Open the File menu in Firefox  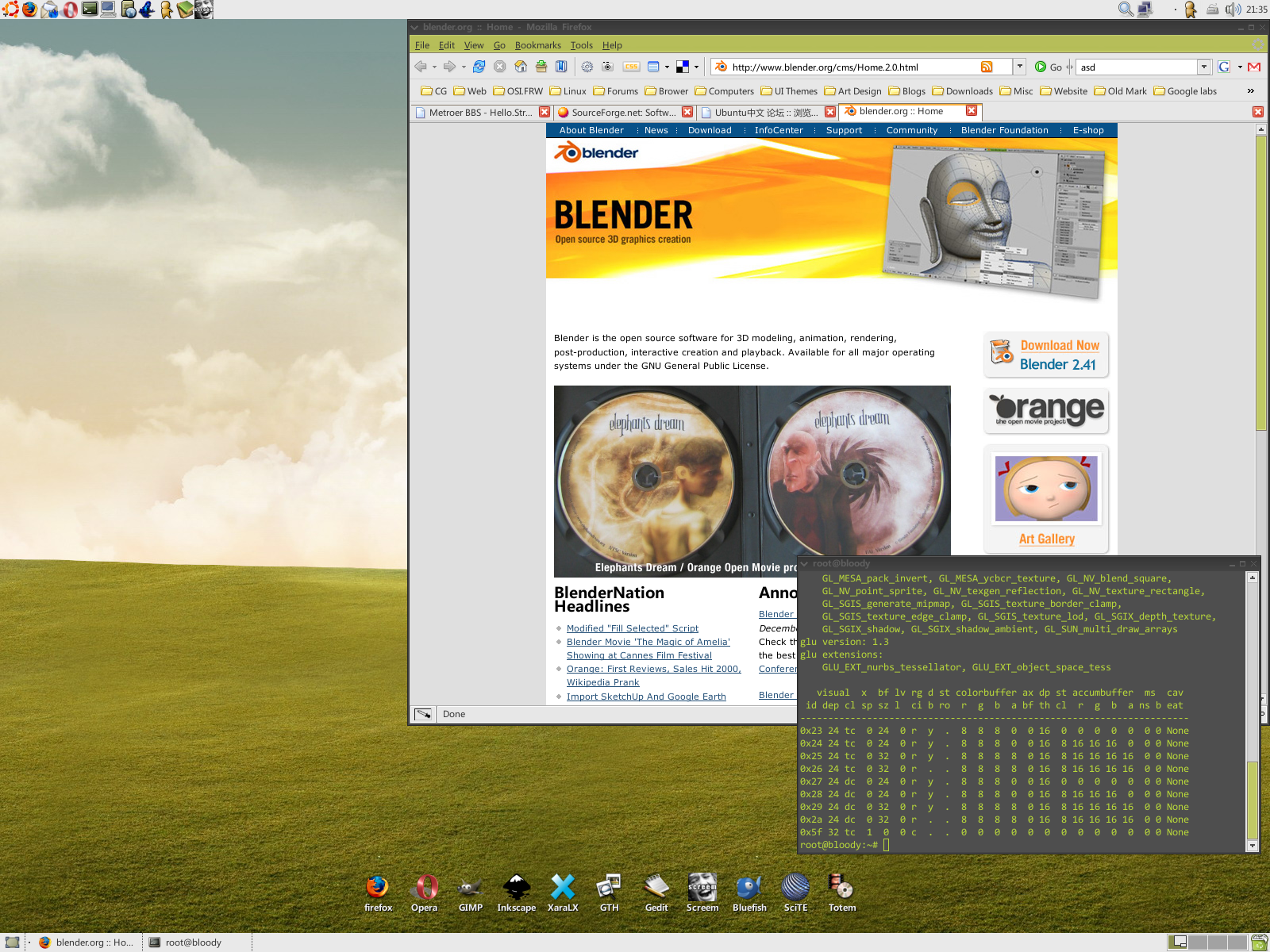coord(422,45)
